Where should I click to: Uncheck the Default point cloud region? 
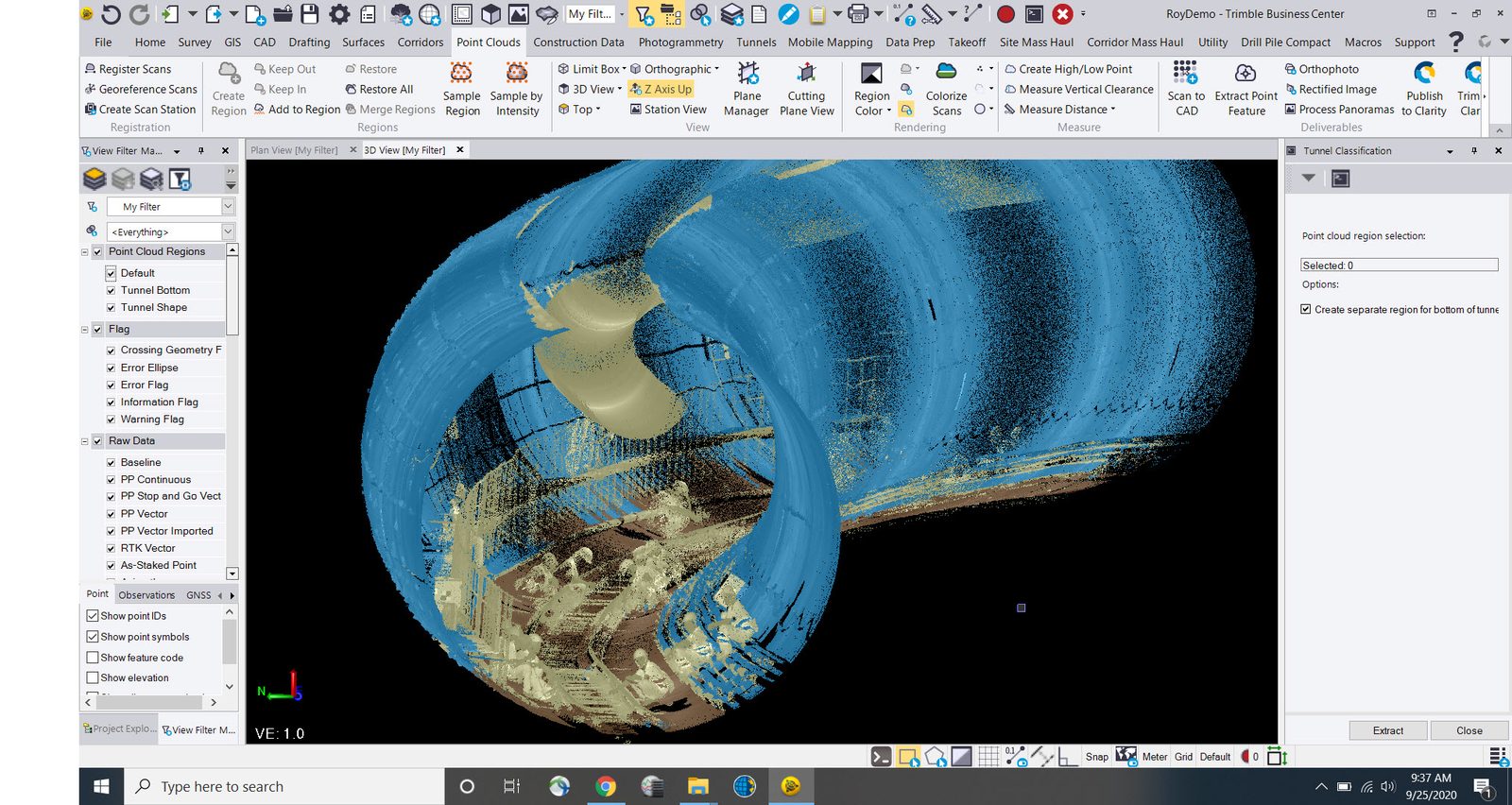coord(111,273)
